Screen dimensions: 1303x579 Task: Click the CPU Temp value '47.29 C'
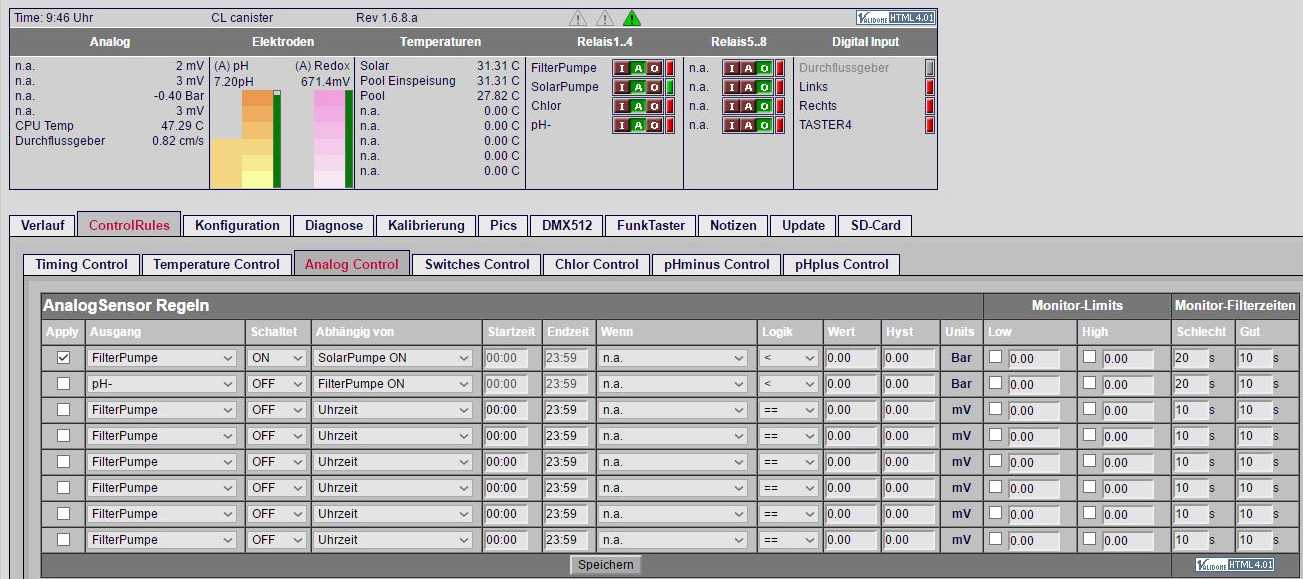pyautogui.click(x=182, y=126)
